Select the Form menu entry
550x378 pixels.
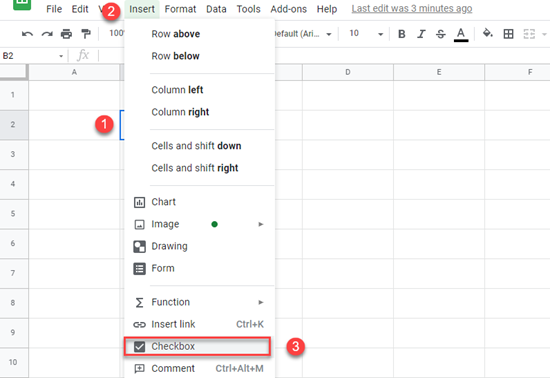point(199,268)
